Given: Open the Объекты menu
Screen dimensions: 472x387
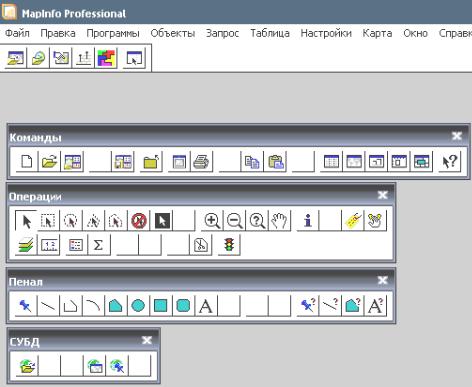Looking at the screenshot, I should click(173, 33).
